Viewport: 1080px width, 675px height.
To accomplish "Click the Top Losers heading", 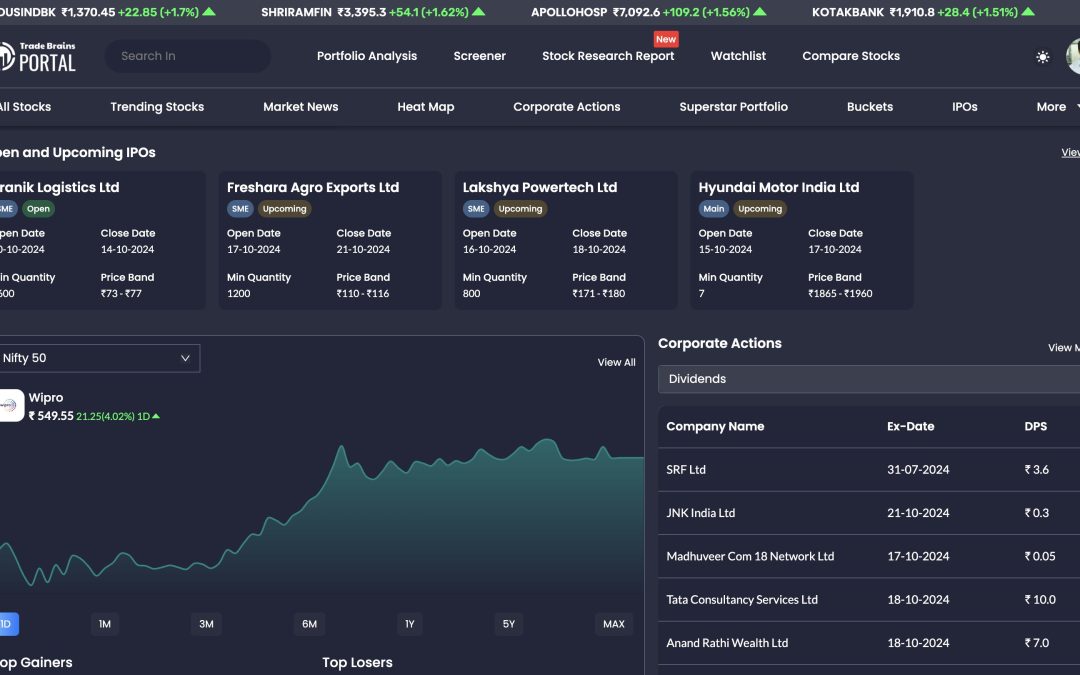I will (x=357, y=663).
